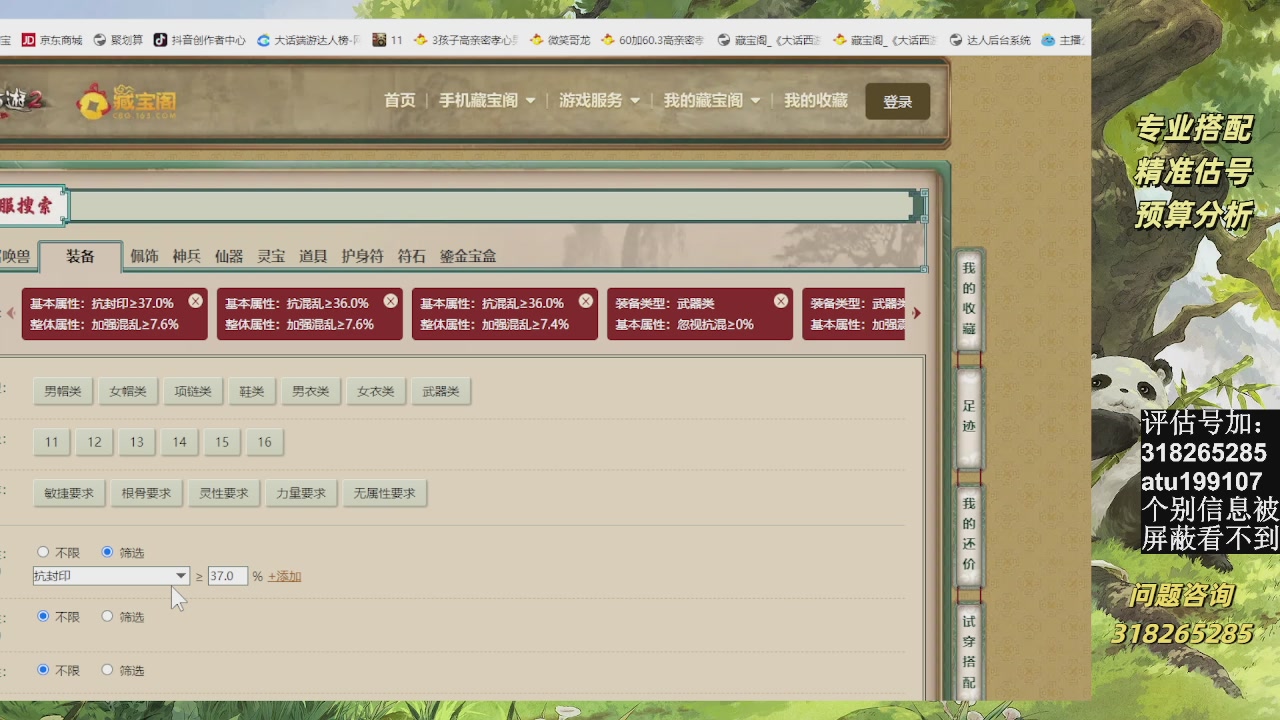Open the 抗封印 attribute dropdown
Image resolution: width=1280 pixels, height=720 pixels.
111,576
